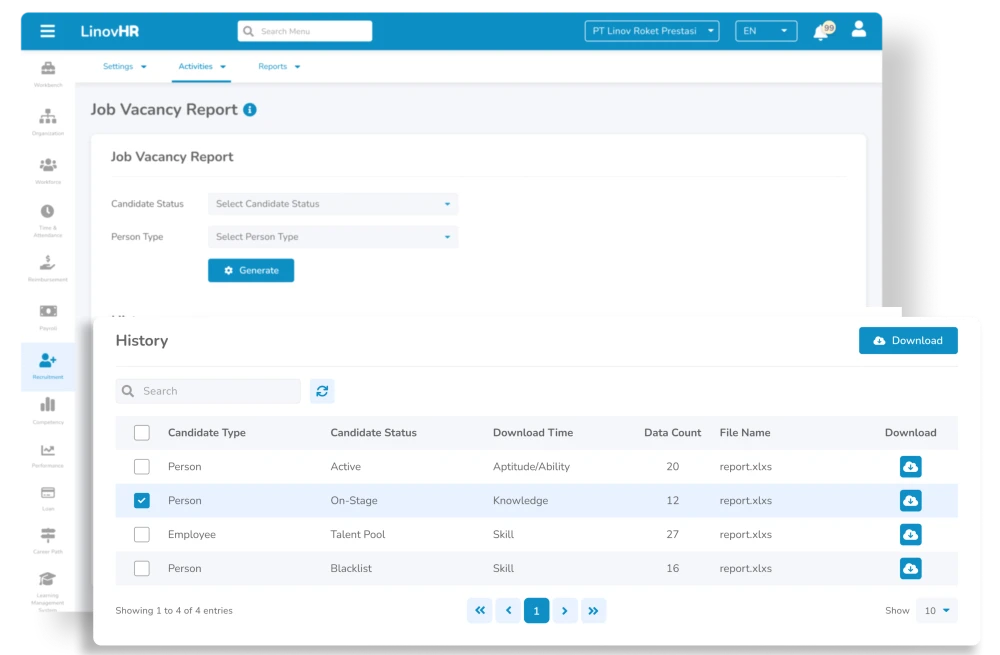Check the Employee Talent Pool row checkbox
The image size is (1000, 655).
[x=142, y=534]
